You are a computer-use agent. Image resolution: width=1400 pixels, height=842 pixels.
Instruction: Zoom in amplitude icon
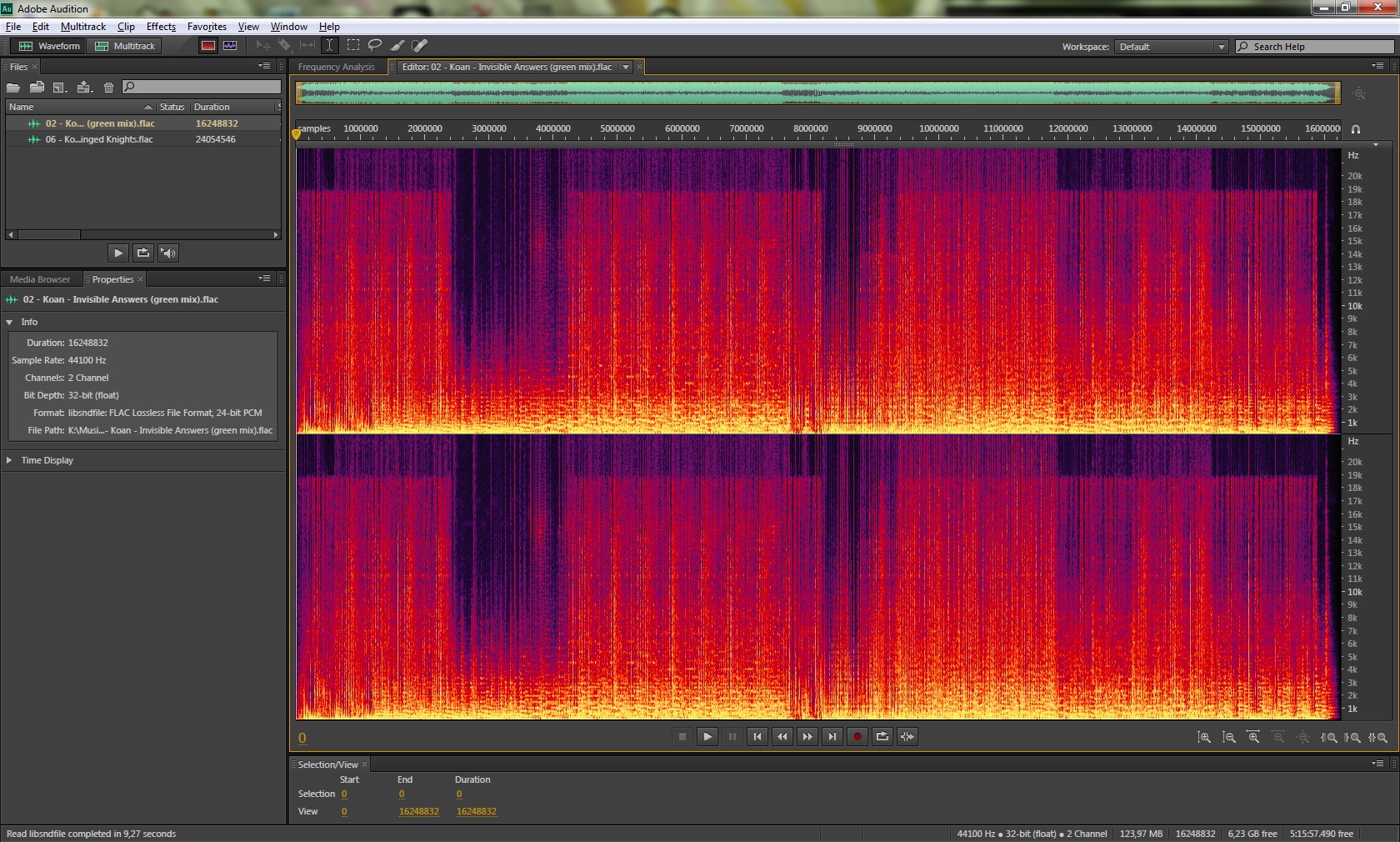1204,737
